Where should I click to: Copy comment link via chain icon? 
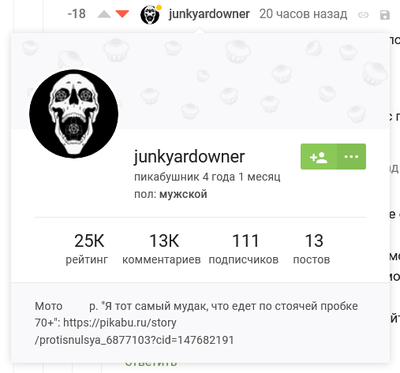[x=363, y=15]
